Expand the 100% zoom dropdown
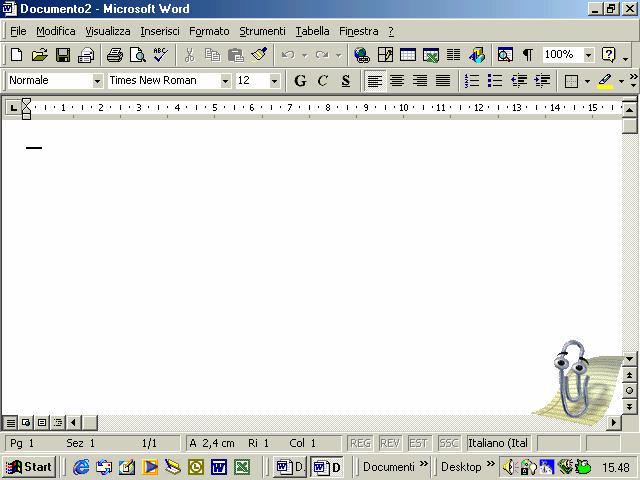This screenshot has width=640, height=480. (x=588, y=55)
